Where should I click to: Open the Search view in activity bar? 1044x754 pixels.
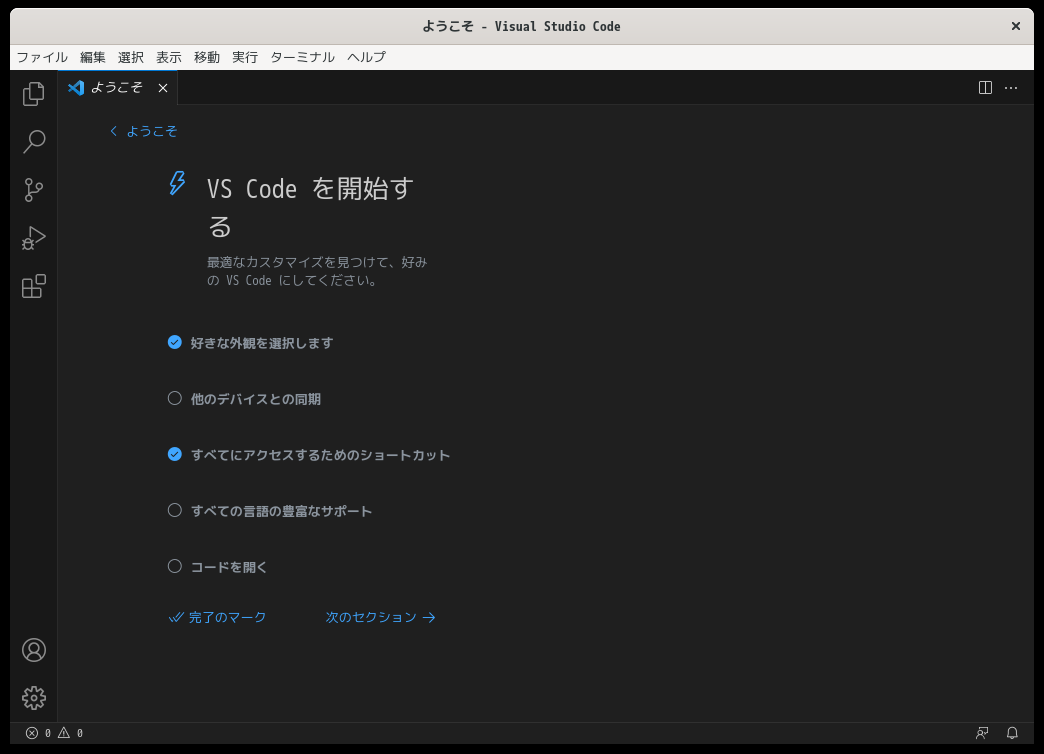click(33, 142)
